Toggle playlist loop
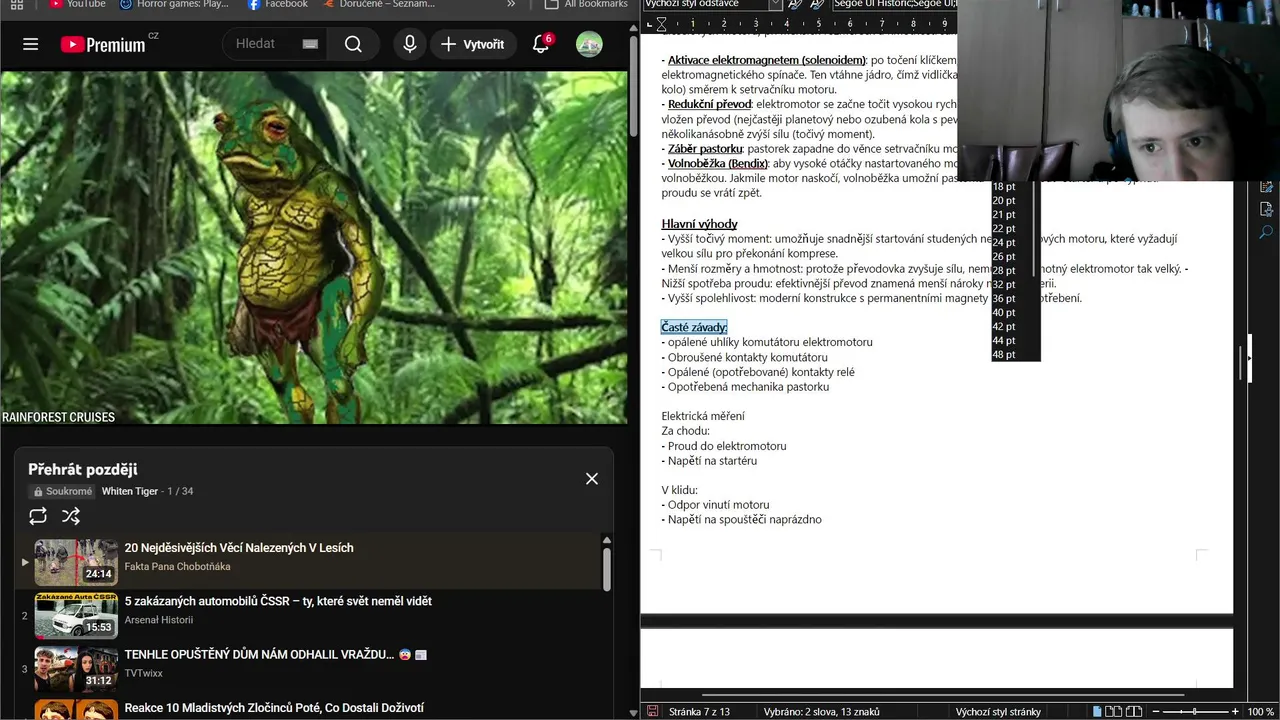The height and width of the screenshot is (720, 1280). coord(38,516)
